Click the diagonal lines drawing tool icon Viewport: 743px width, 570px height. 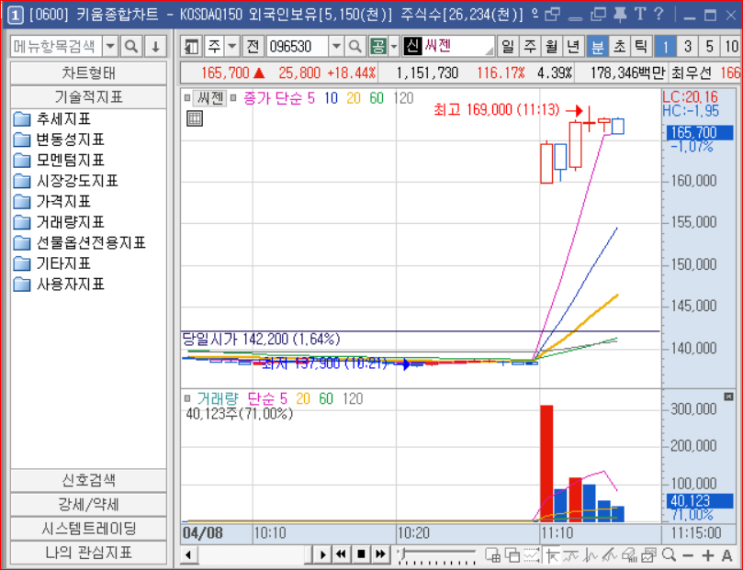pos(609,554)
